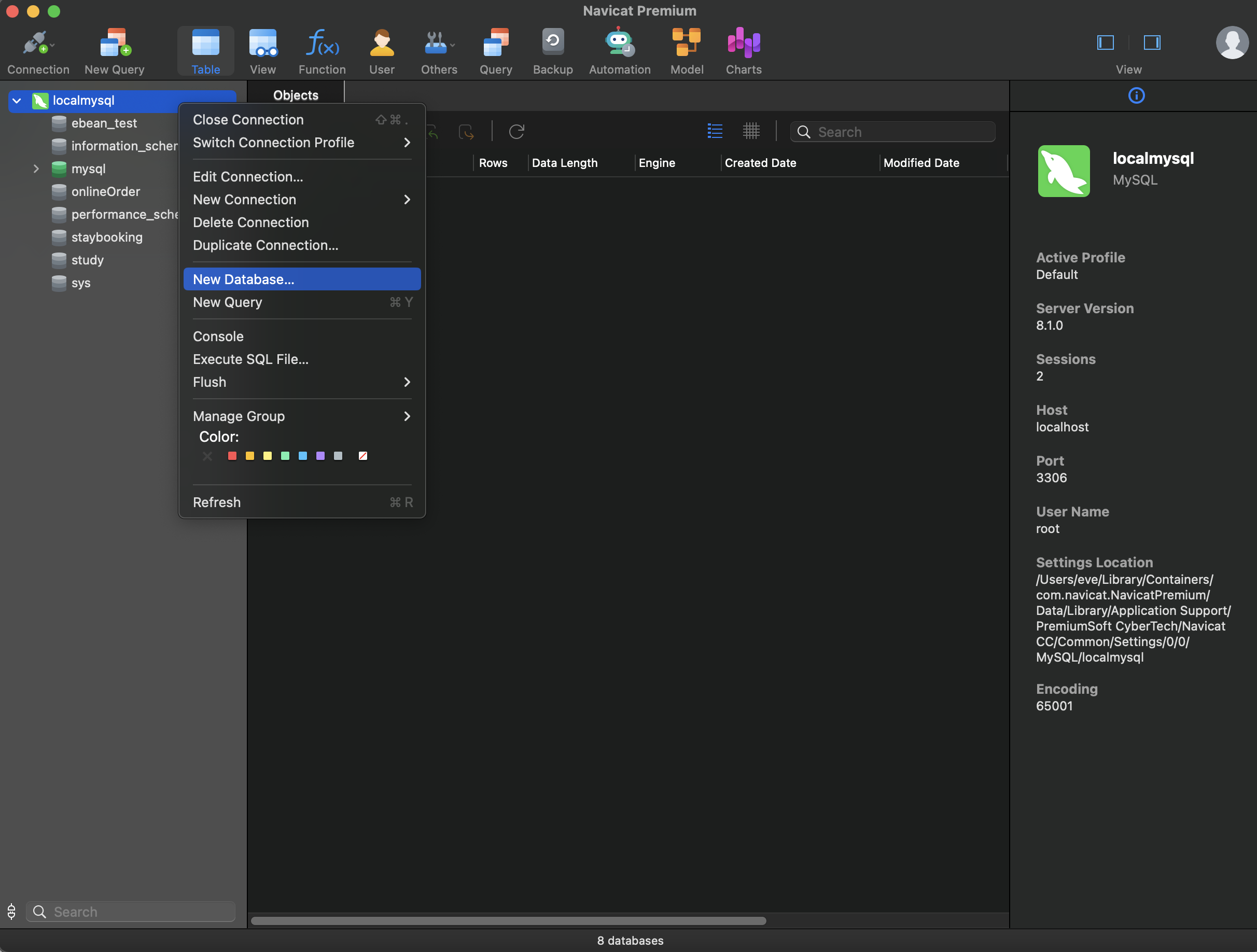The image size is (1257, 952).
Task: Switch objects to list view
Action: click(714, 131)
